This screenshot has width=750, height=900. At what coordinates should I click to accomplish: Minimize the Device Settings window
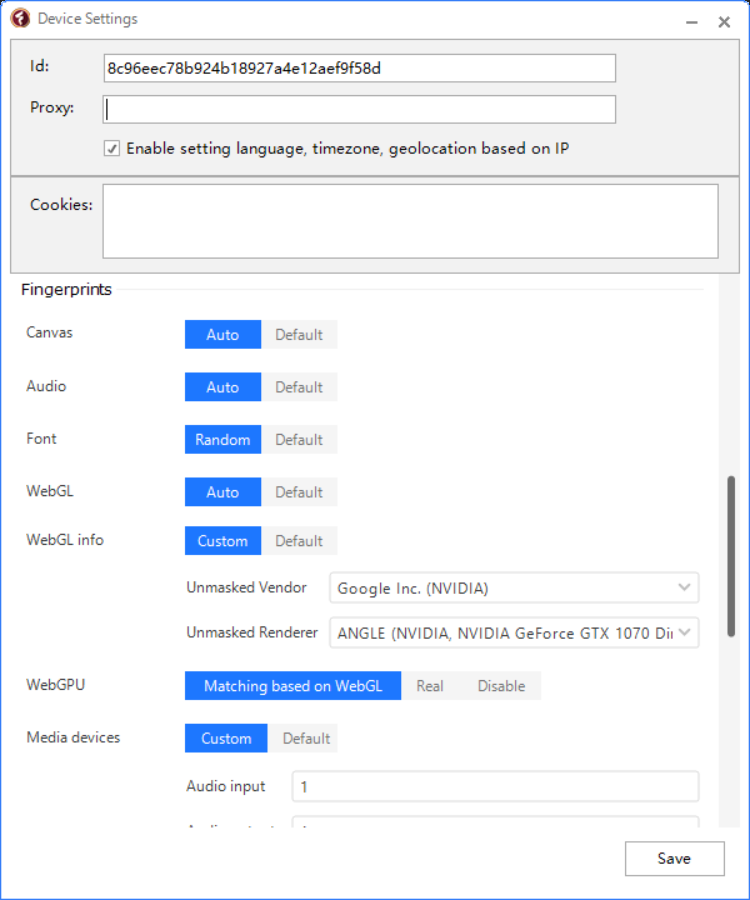[x=691, y=21]
